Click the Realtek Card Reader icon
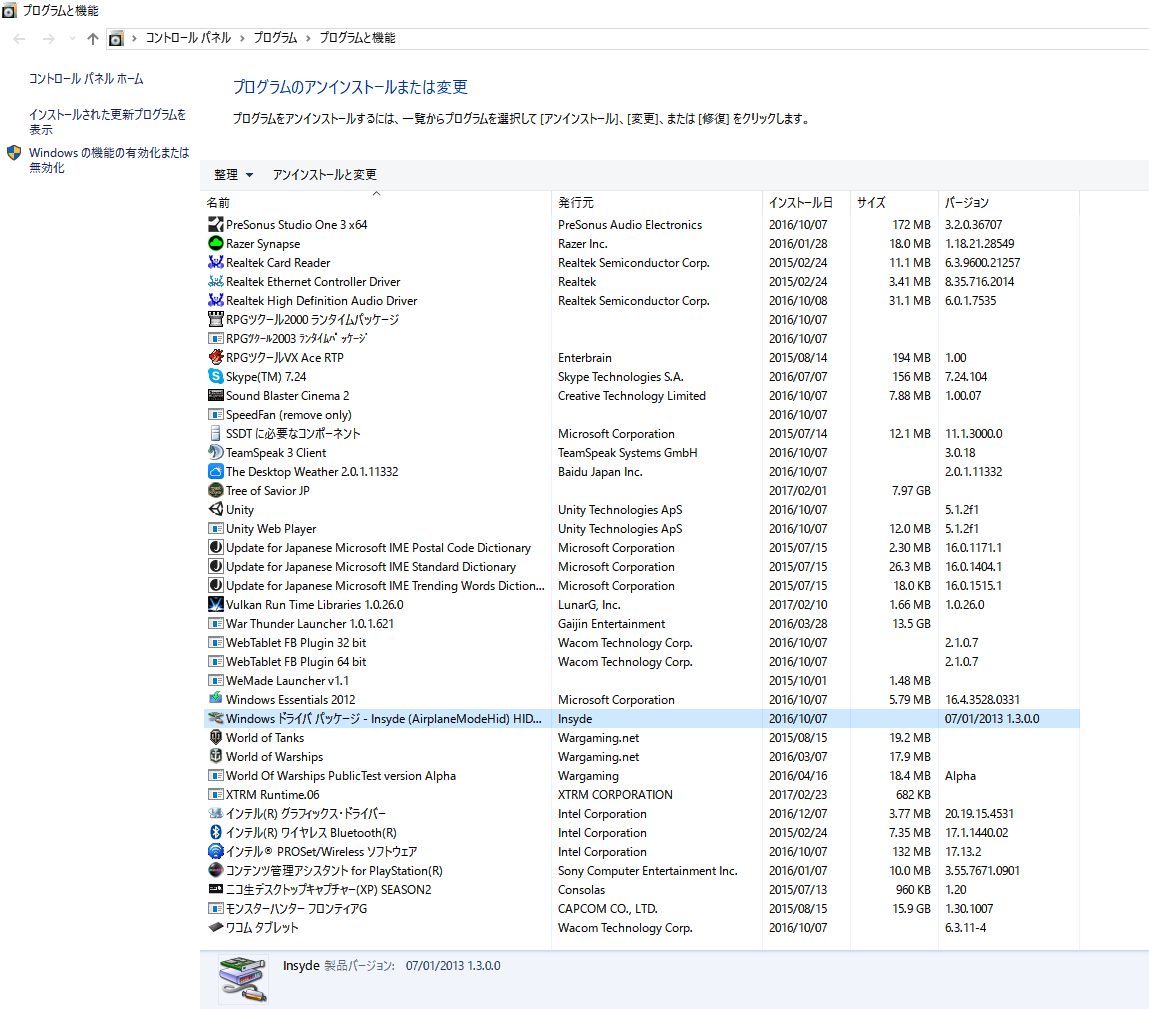 click(x=215, y=262)
